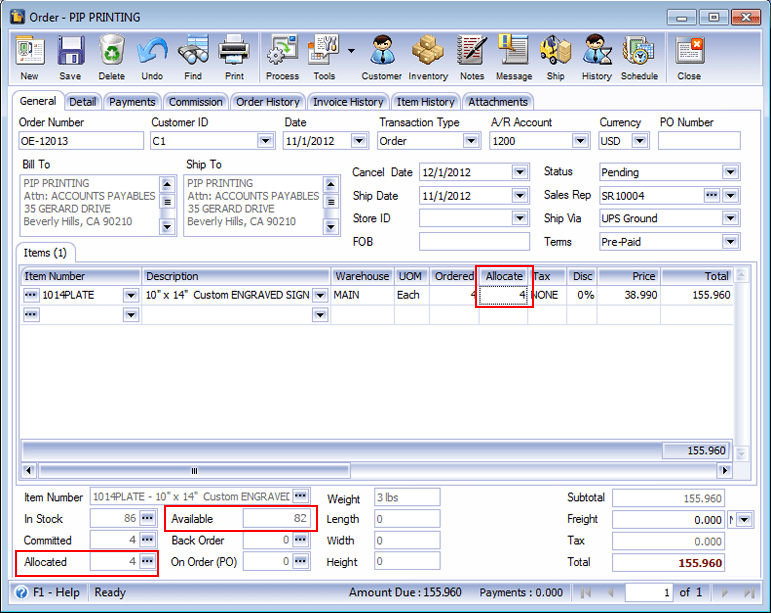Click the F1 Help icon in status bar
This screenshot has height=613, width=771.
click(21, 592)
